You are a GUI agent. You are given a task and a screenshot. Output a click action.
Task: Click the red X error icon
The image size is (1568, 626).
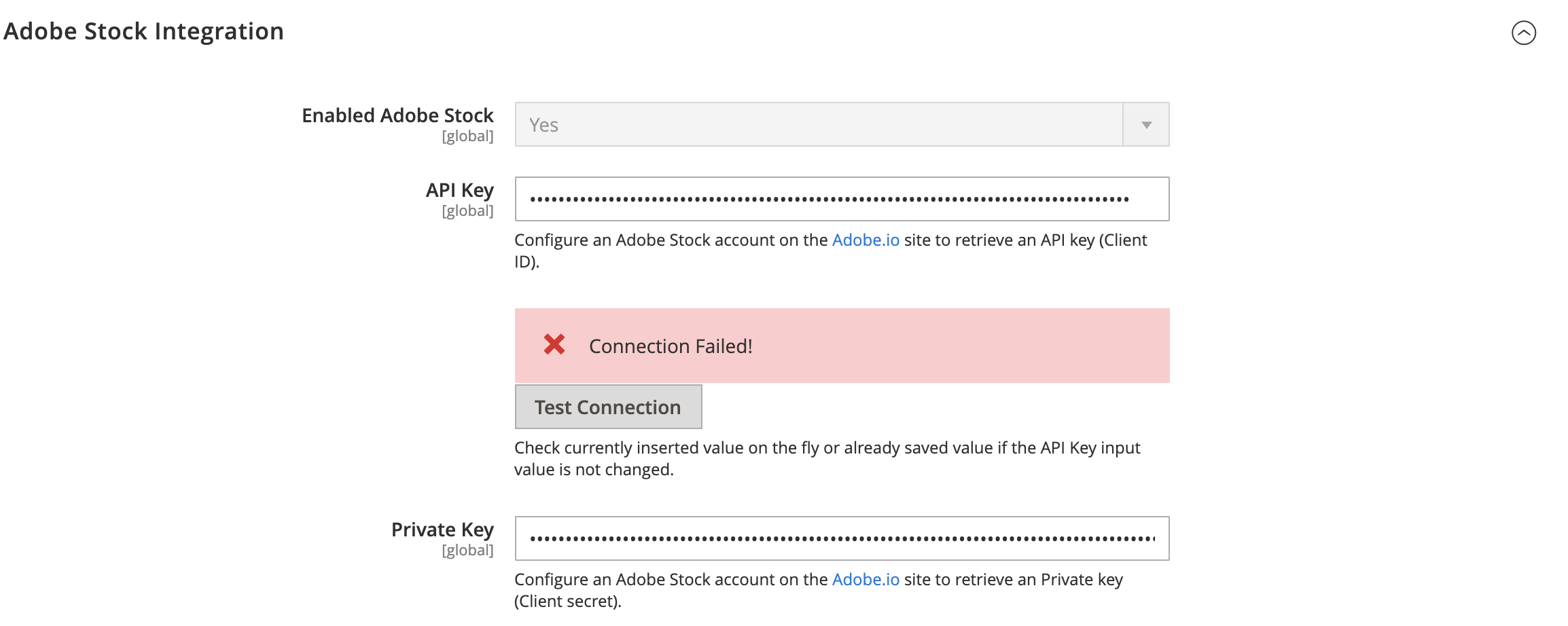click(x=554, y=345)
